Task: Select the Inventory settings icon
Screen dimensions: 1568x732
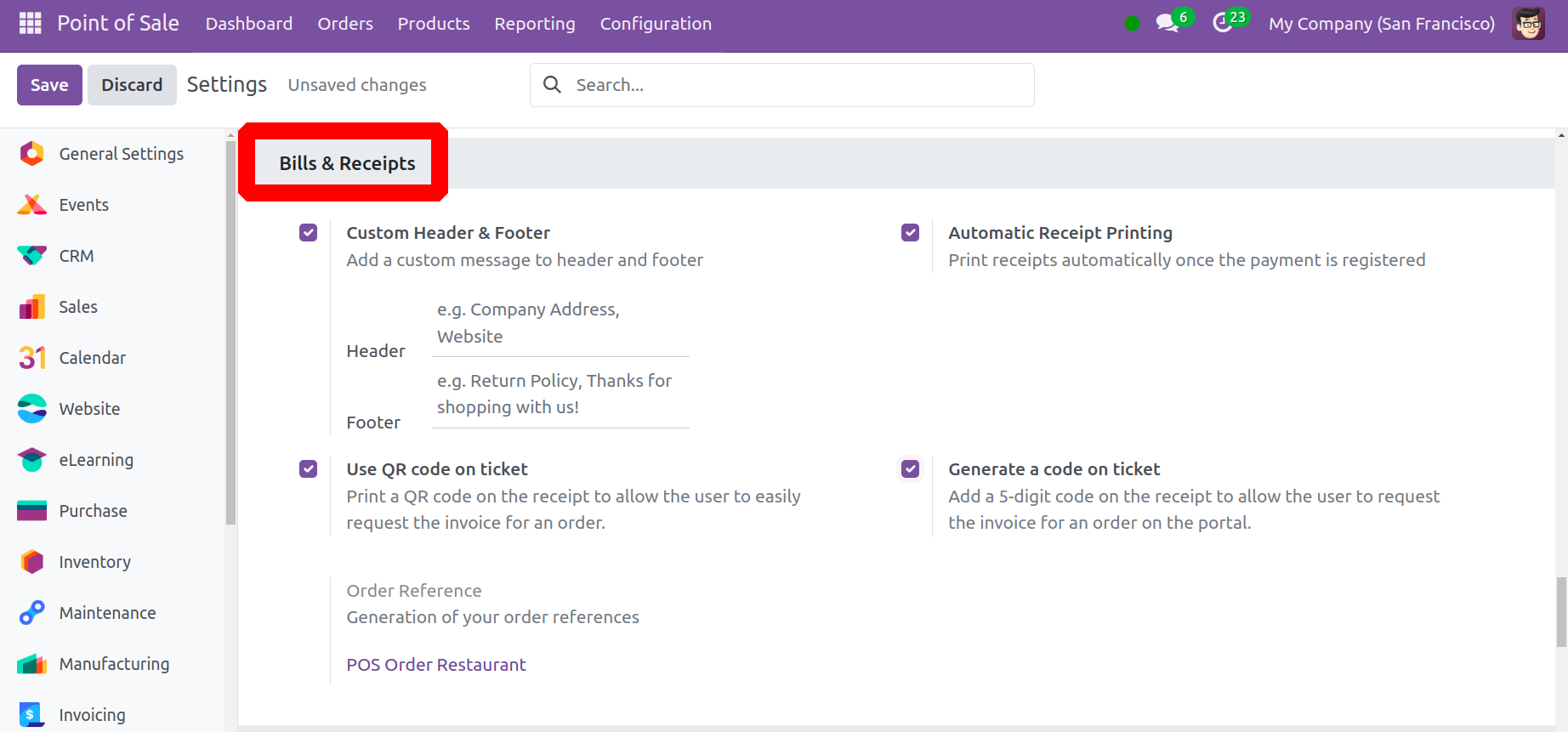Action: click(32, 562)
